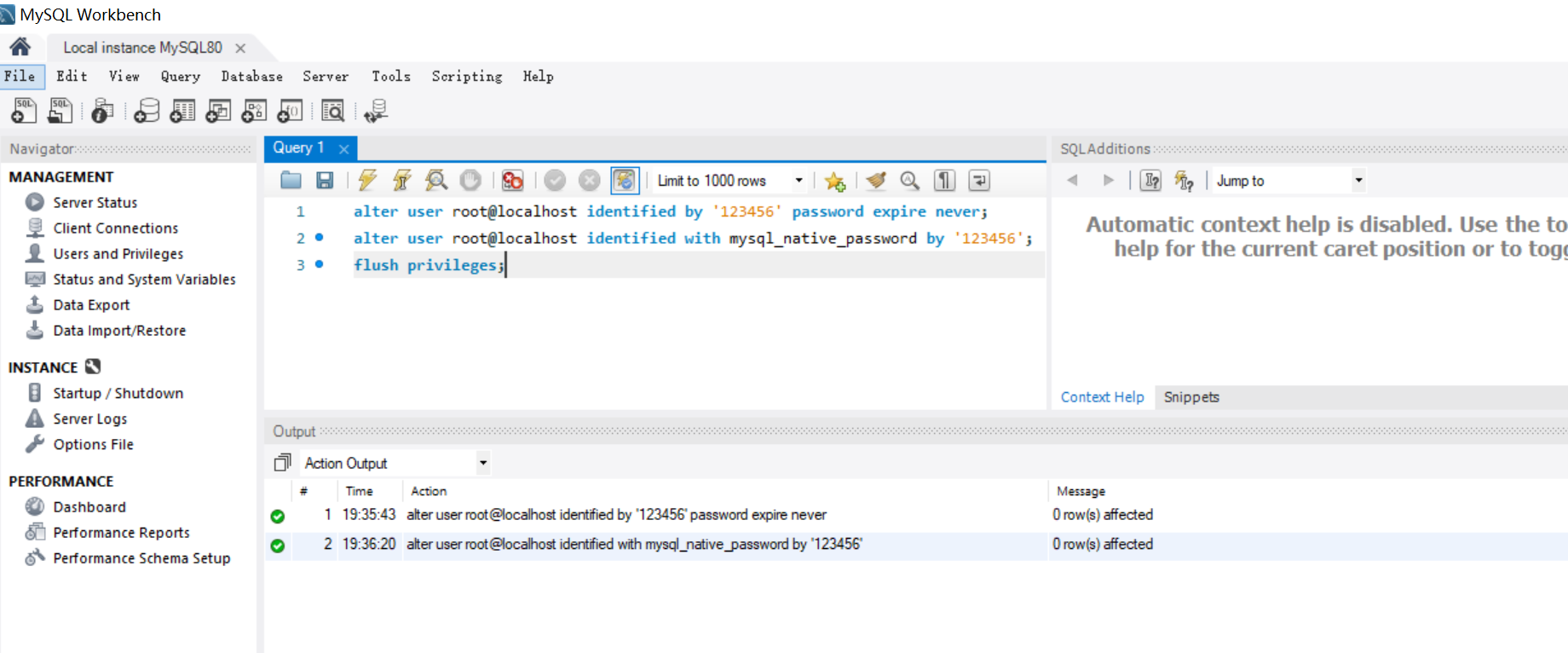Open the Edit menu
The height and width of the screenshot is (653, 1568).
(x=72, y=76)
